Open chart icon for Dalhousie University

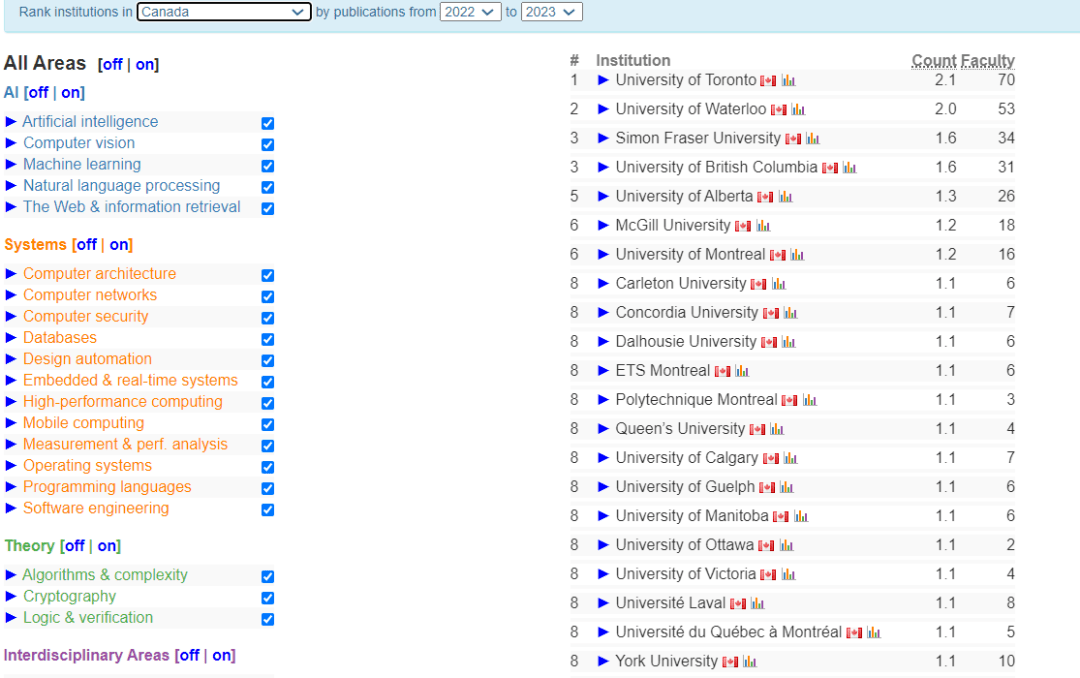point(789,342)
